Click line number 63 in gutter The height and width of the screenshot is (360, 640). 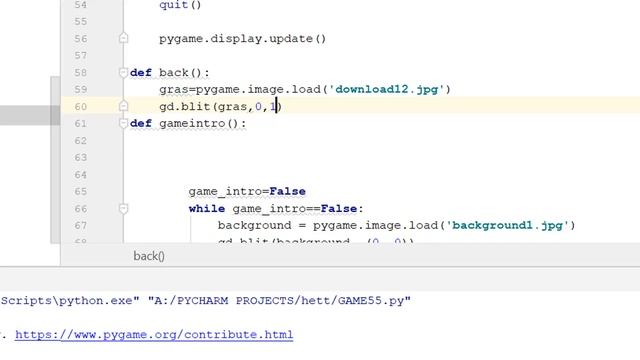tap(80, 158)
